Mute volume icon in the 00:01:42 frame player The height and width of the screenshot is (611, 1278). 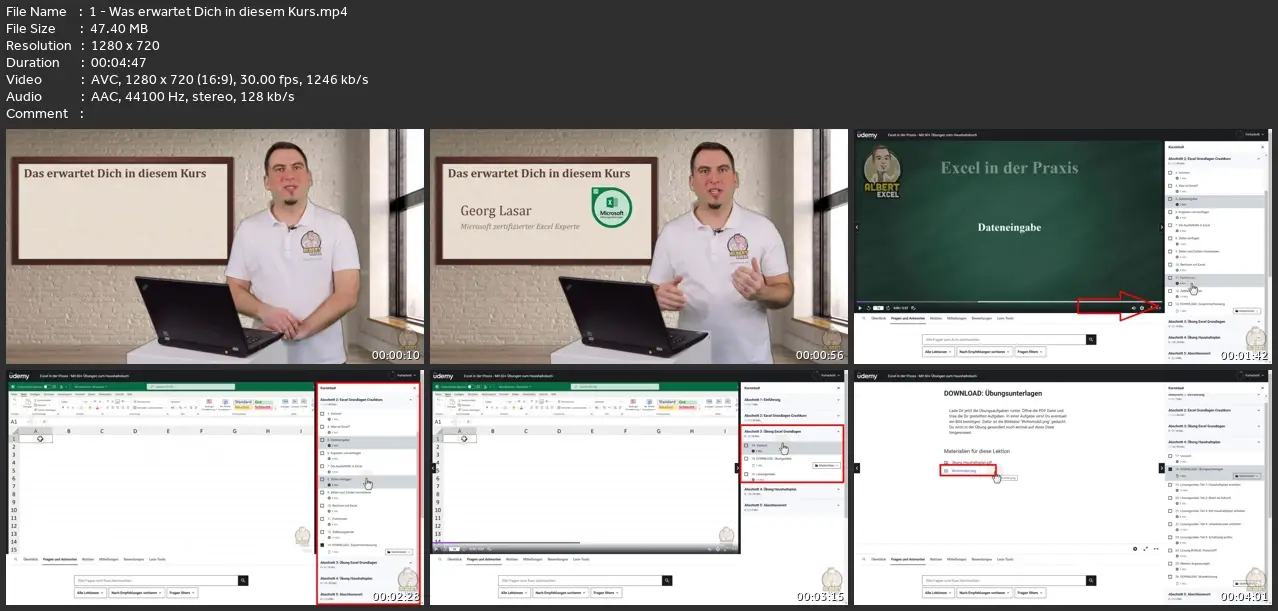click(x=1134, y=308)
